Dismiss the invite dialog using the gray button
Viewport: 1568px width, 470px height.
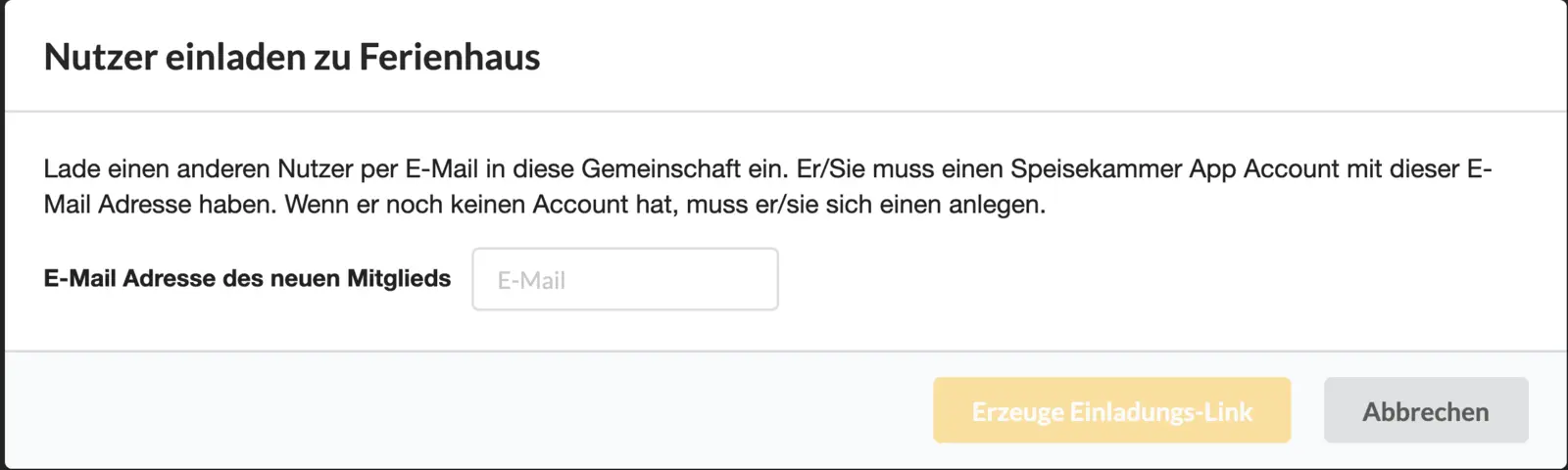click(1426, 410)
